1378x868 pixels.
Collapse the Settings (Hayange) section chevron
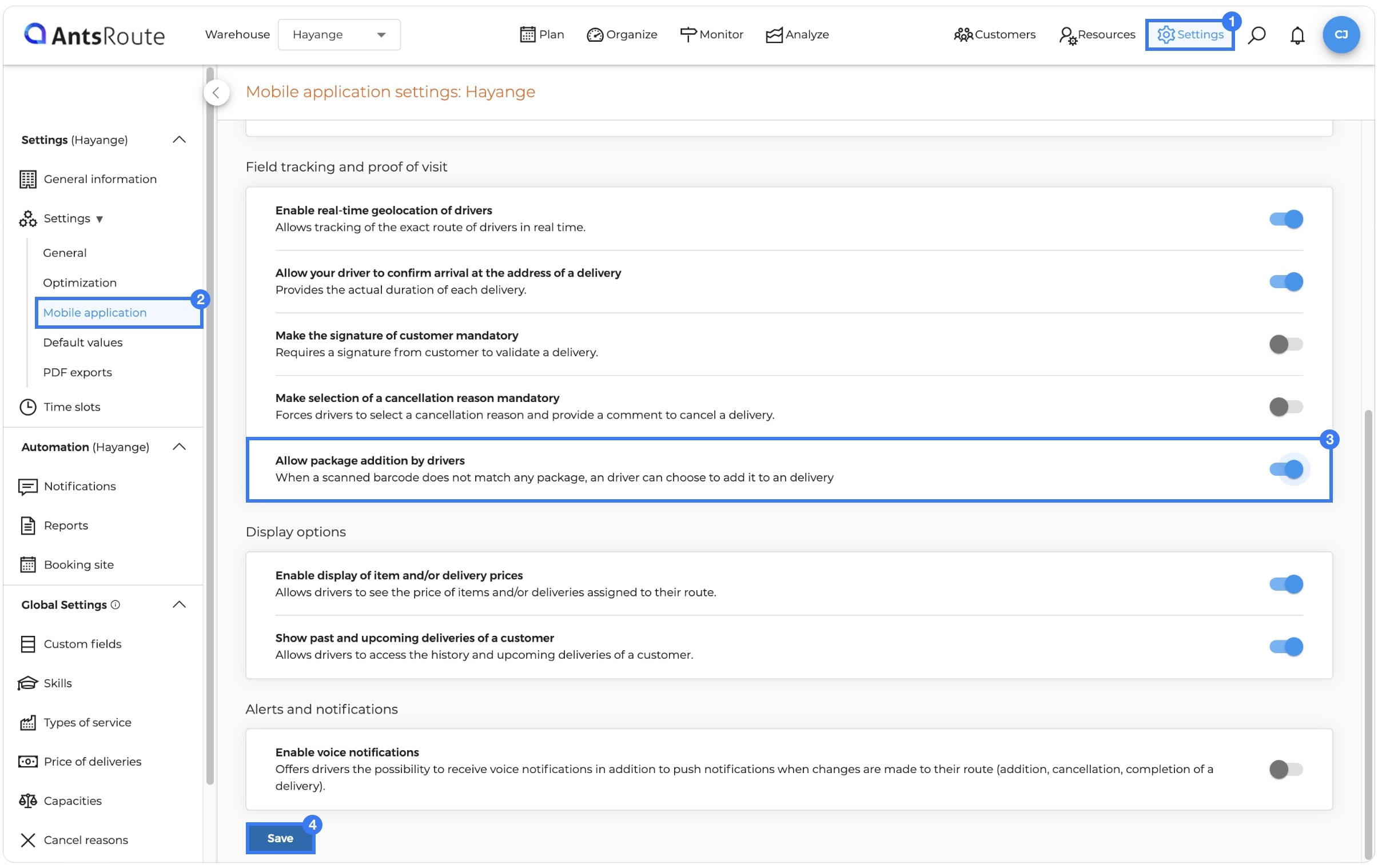pos(179,140)
